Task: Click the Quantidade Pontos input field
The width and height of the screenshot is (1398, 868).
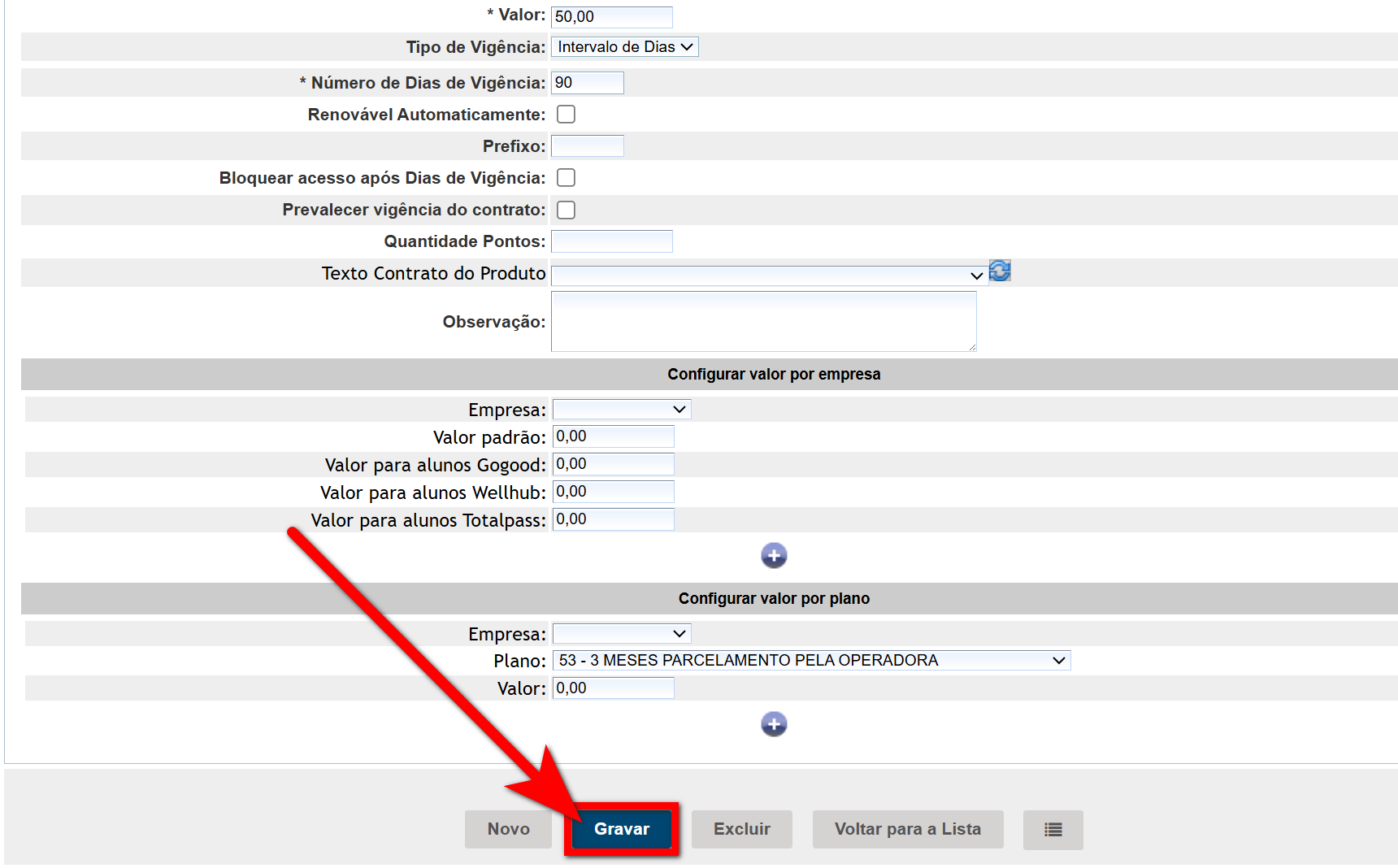Action: pyautogui.click(x=611, y=241)
